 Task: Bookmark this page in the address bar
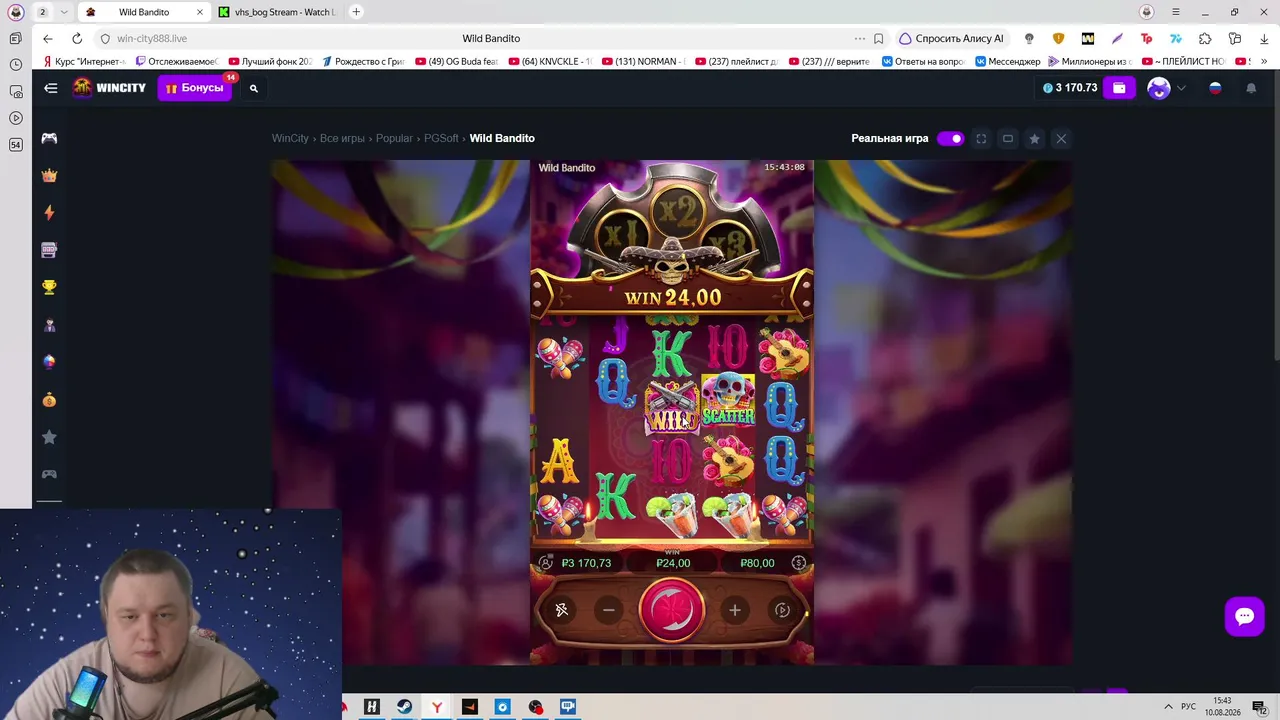coord(878,39)
